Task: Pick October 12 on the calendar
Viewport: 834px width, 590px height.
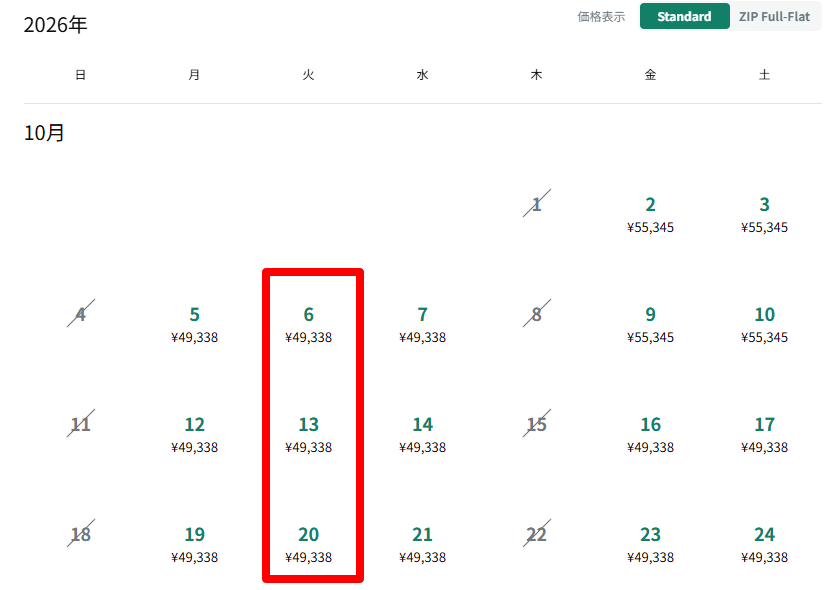Action: 194,434
